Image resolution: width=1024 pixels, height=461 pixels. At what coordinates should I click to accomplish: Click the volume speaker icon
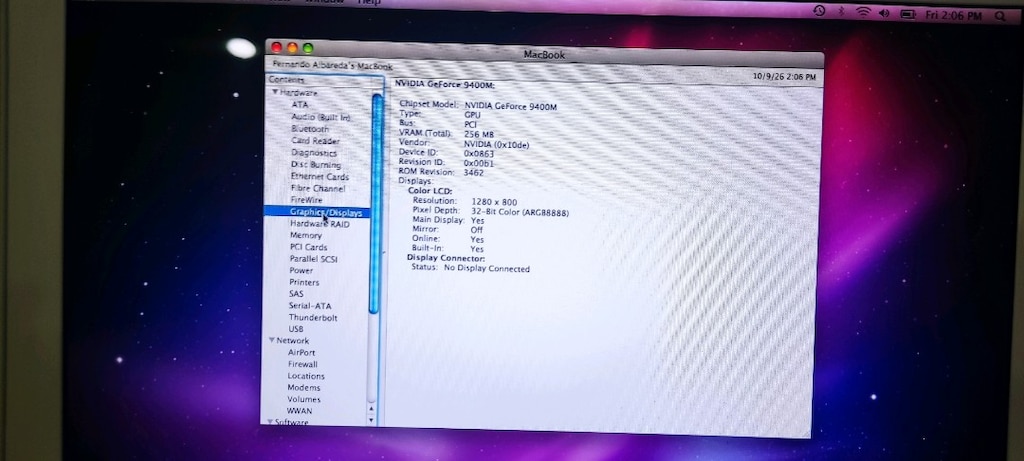tap(884, 13)
